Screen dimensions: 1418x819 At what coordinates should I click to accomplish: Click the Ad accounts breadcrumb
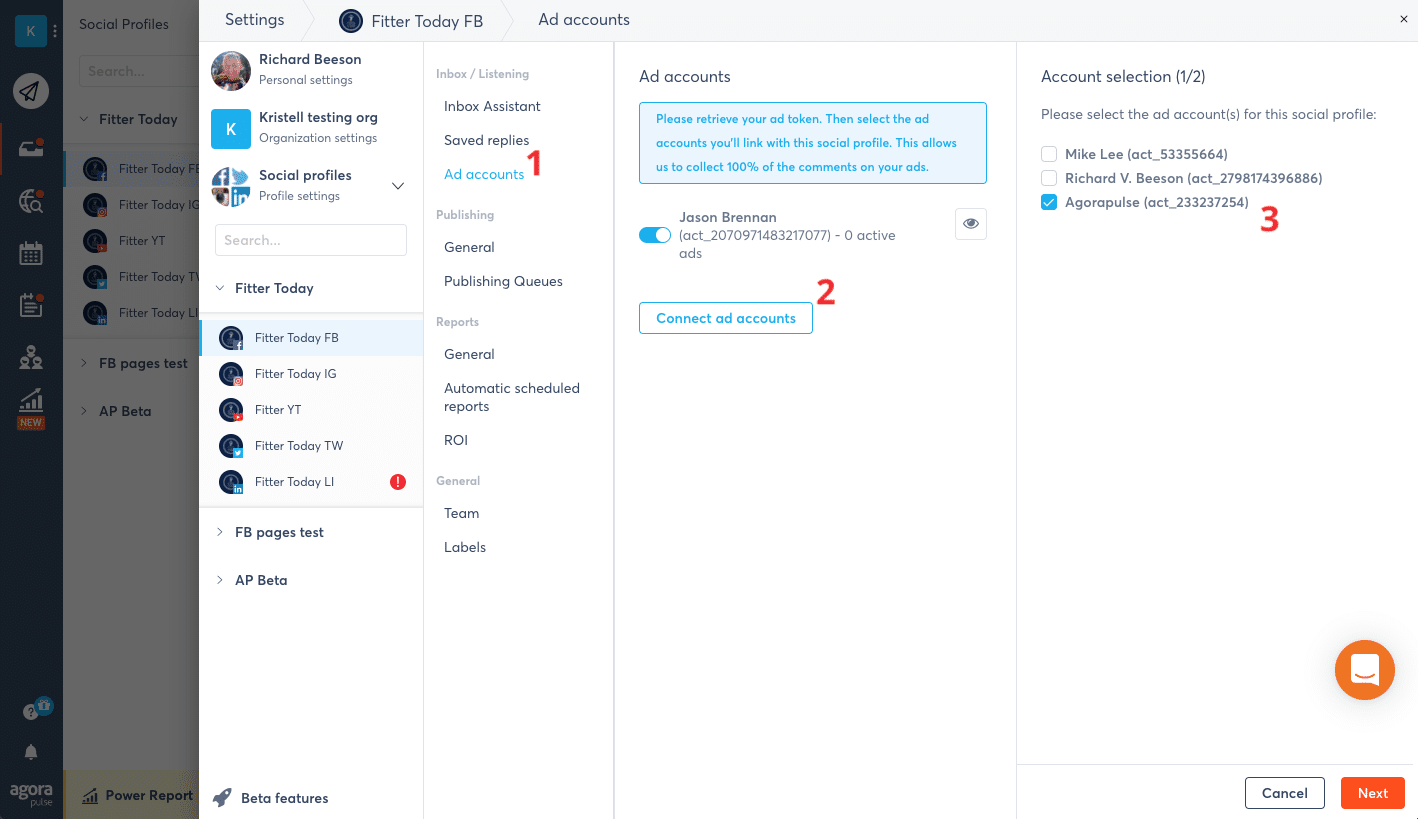584,19
